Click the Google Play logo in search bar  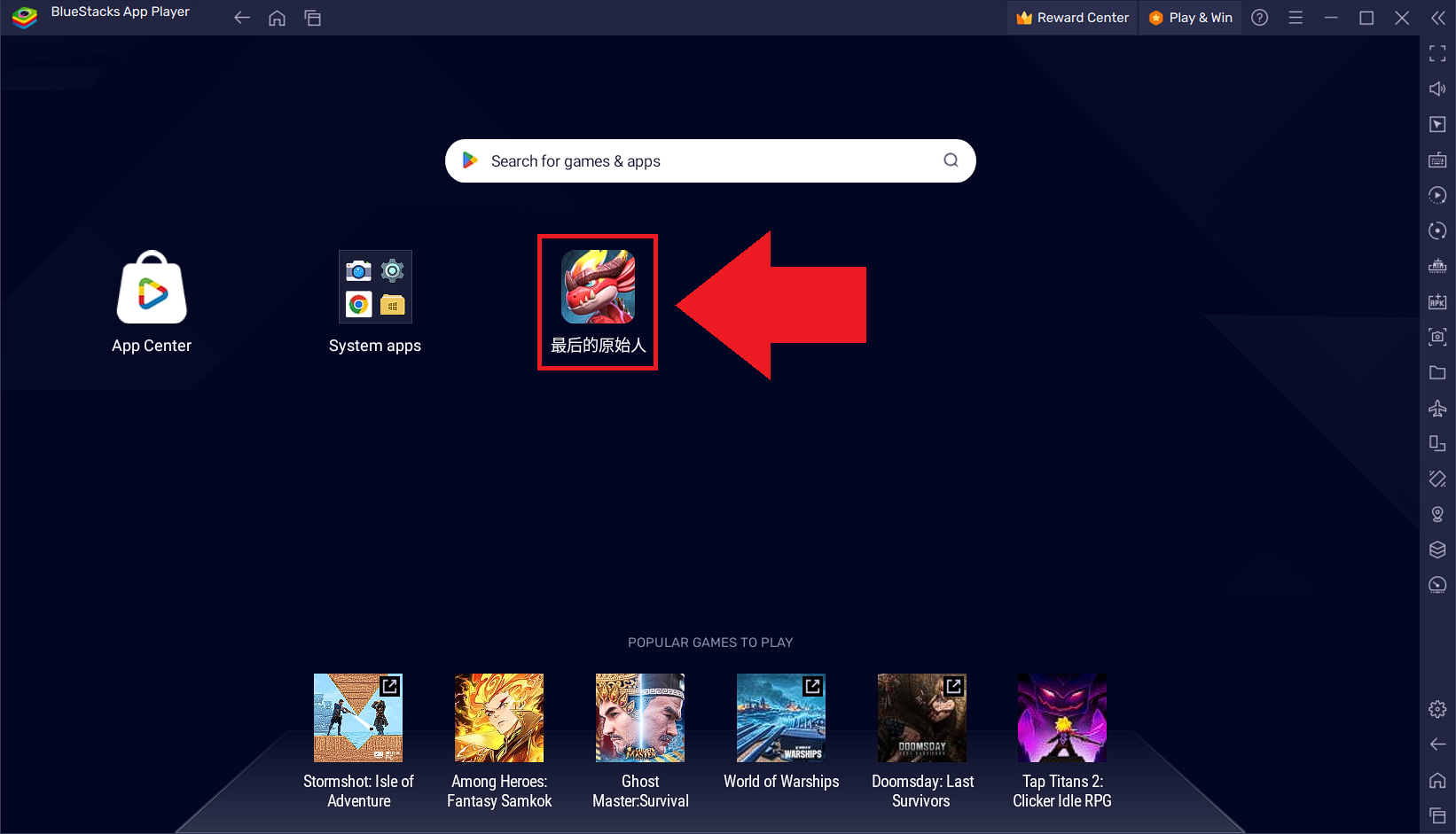471,160
